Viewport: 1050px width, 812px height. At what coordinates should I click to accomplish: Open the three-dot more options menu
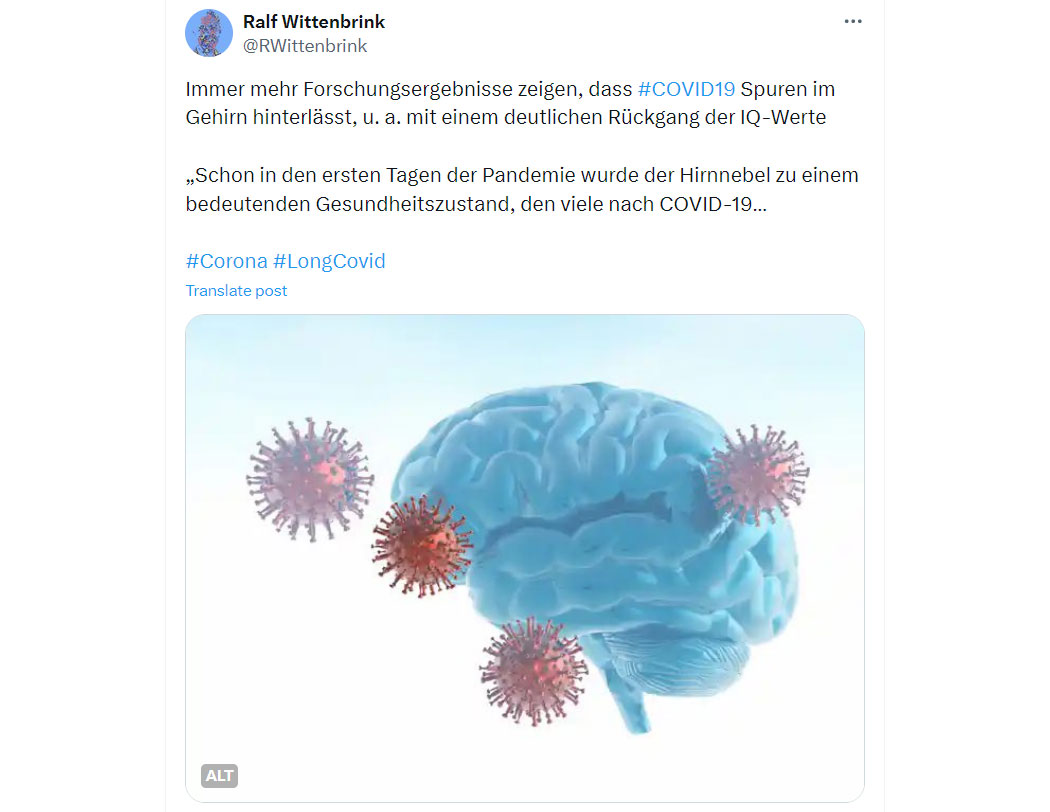click(852, 21)
